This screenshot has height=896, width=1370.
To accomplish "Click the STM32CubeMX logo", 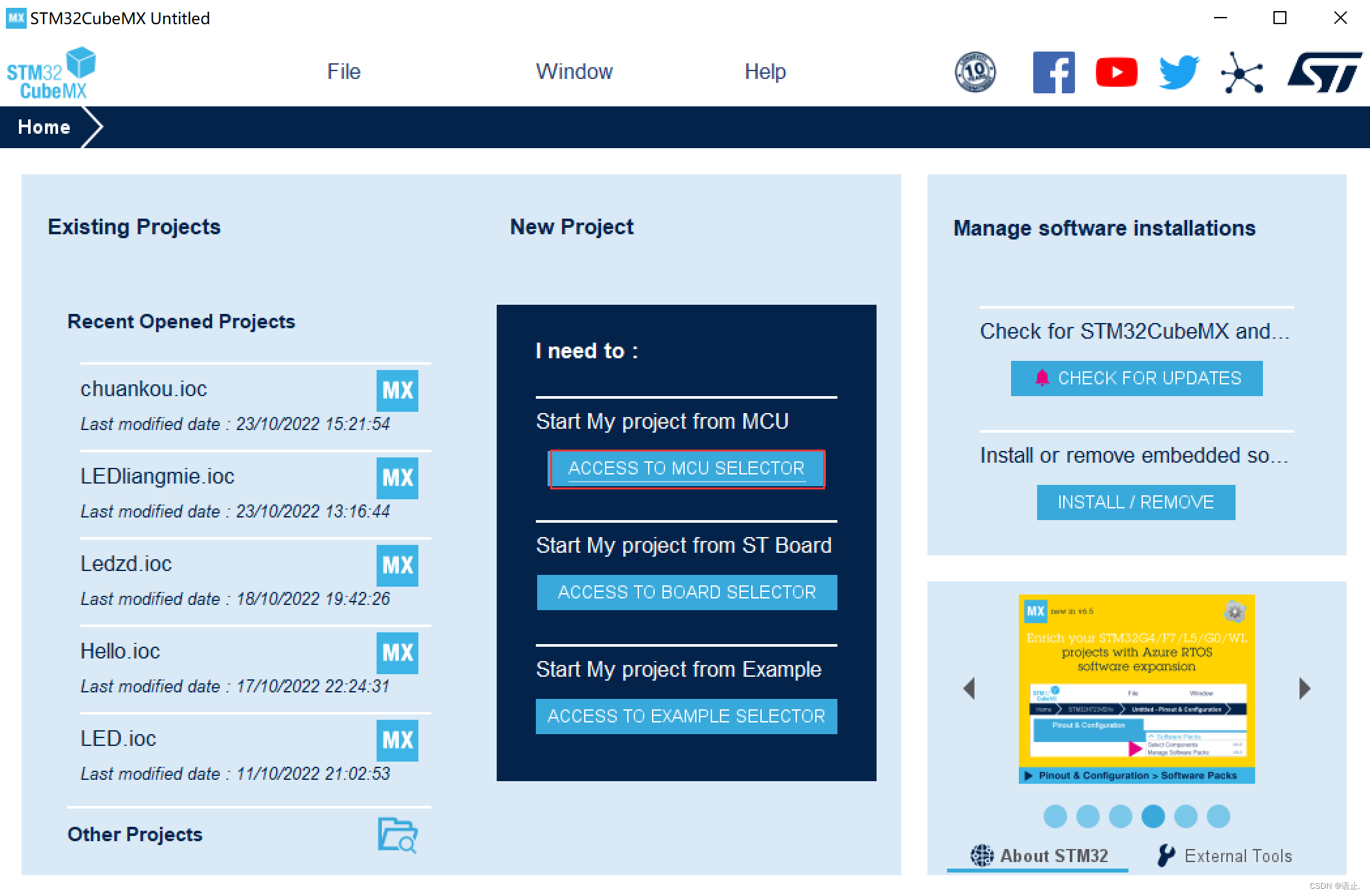I will click(51, 73).
